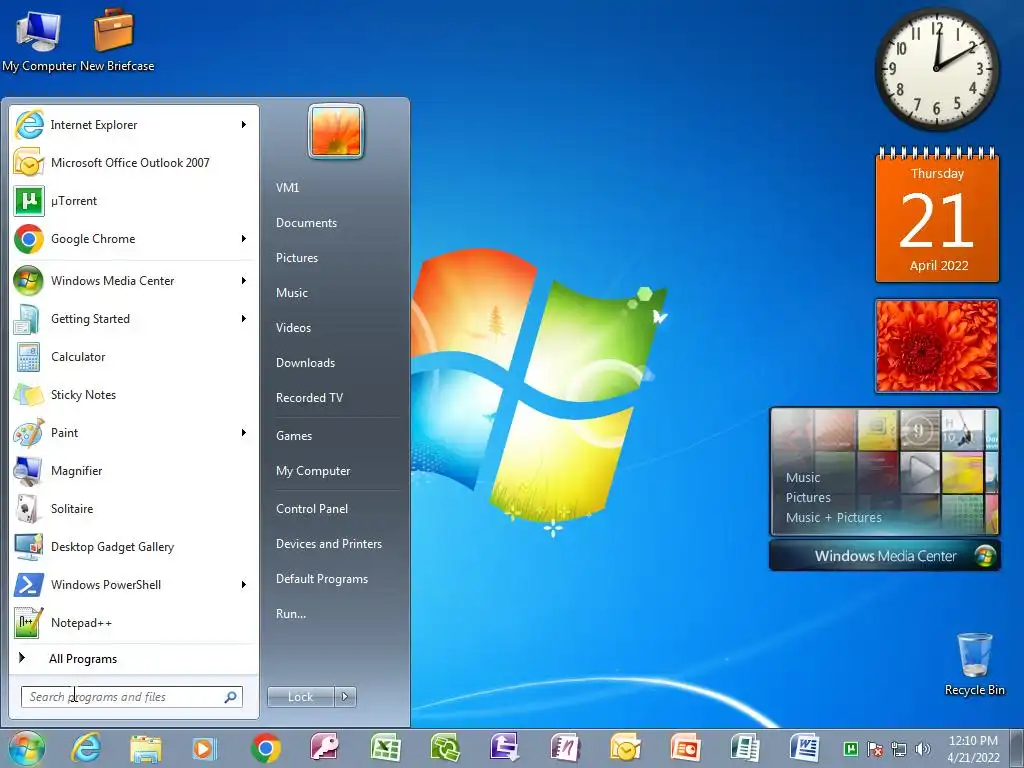The width and height of the screenshot is (1024, 768).
Task: Expand the Google Chrome jump list arrow
Action: click(x=244, y=239)
